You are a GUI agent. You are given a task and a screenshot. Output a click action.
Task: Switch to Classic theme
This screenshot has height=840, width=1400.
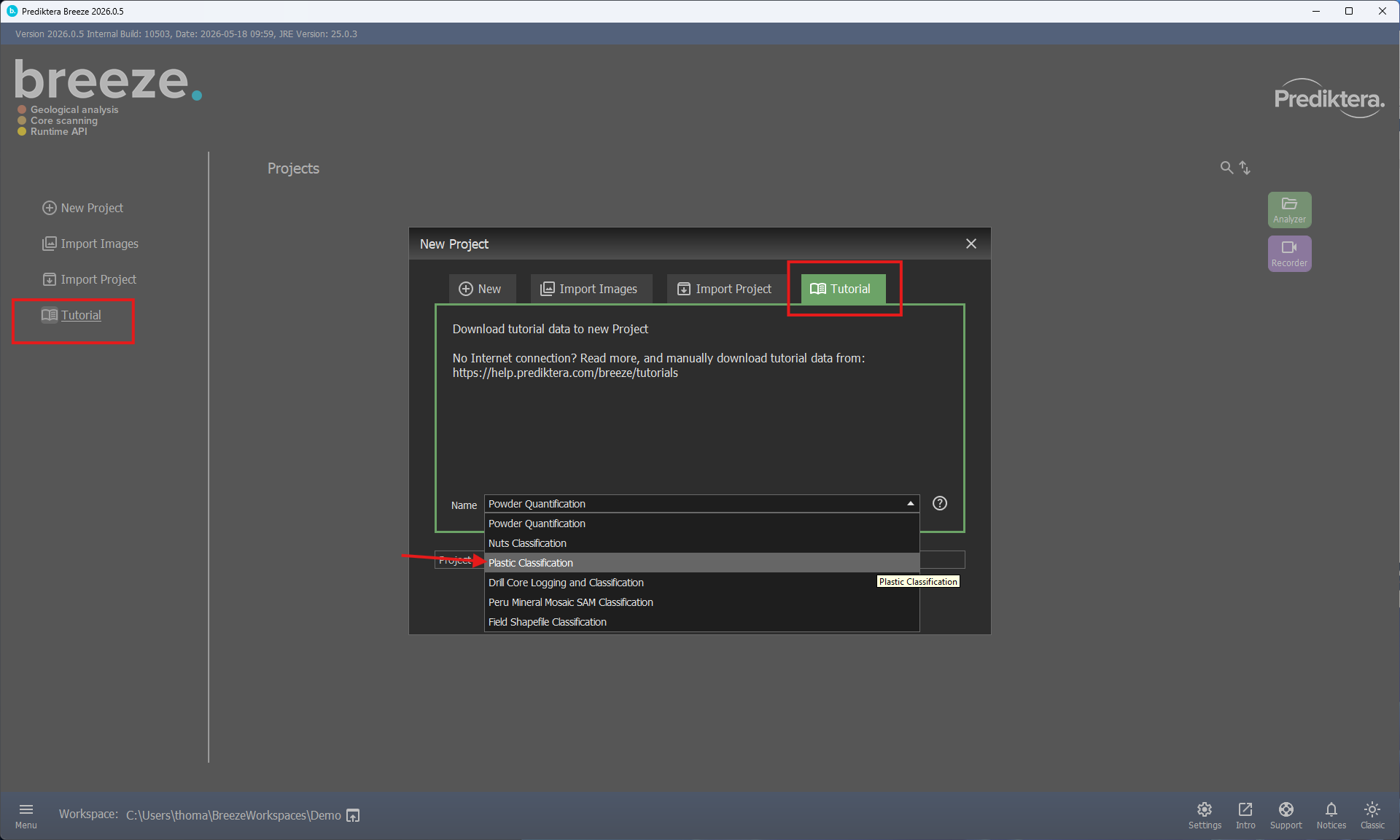[1372, 815]
